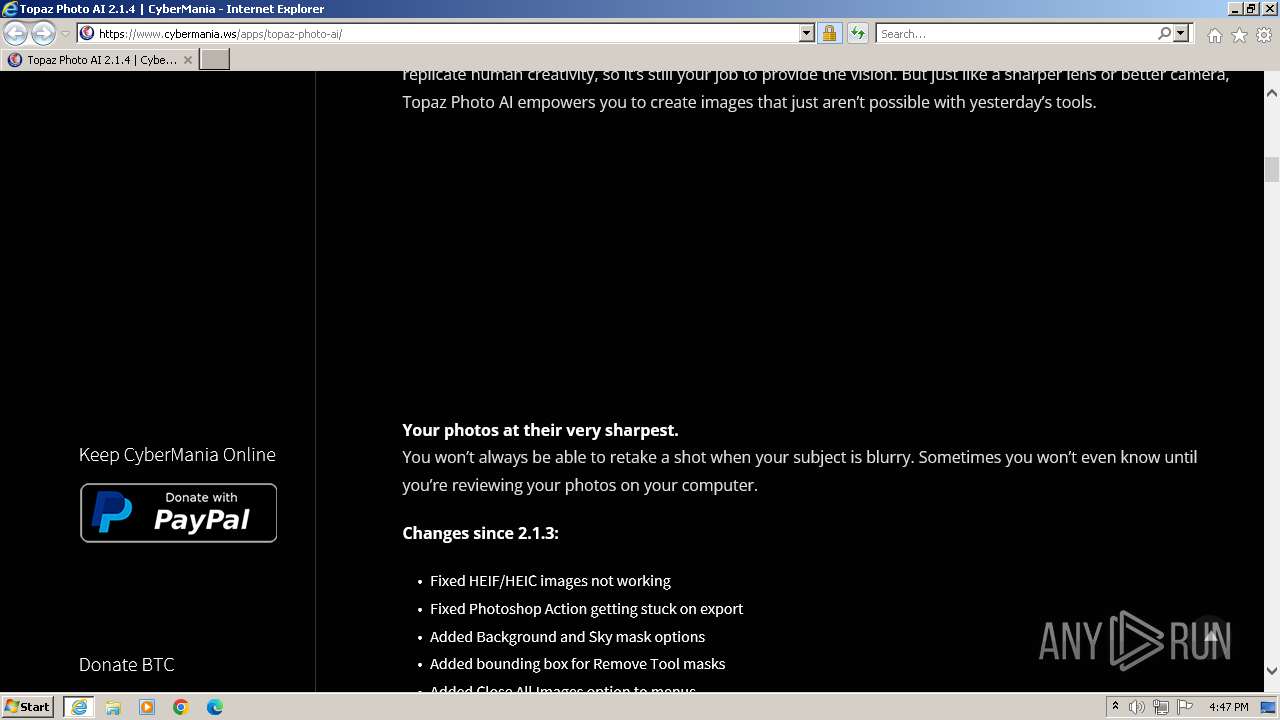Viewport: 1280px width, 720px height.
Task: View the security lock icon report
Action: 829,33
